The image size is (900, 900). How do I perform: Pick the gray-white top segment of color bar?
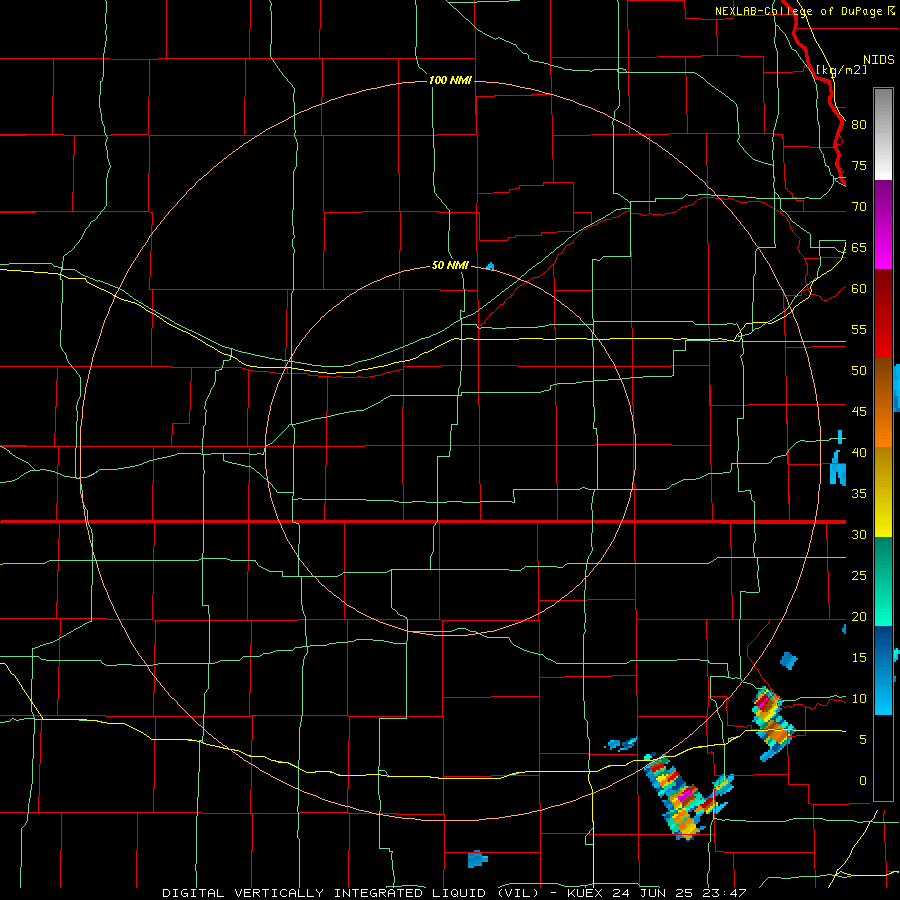883,134
